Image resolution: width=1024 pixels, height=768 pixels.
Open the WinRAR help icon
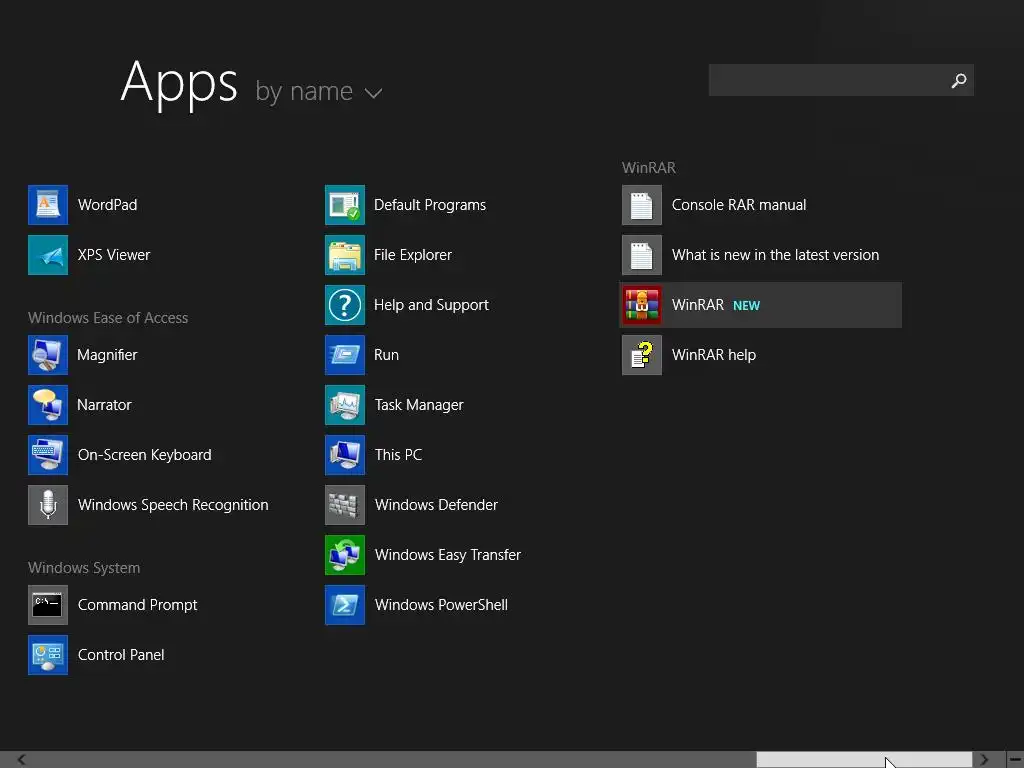tap(642, 355)
